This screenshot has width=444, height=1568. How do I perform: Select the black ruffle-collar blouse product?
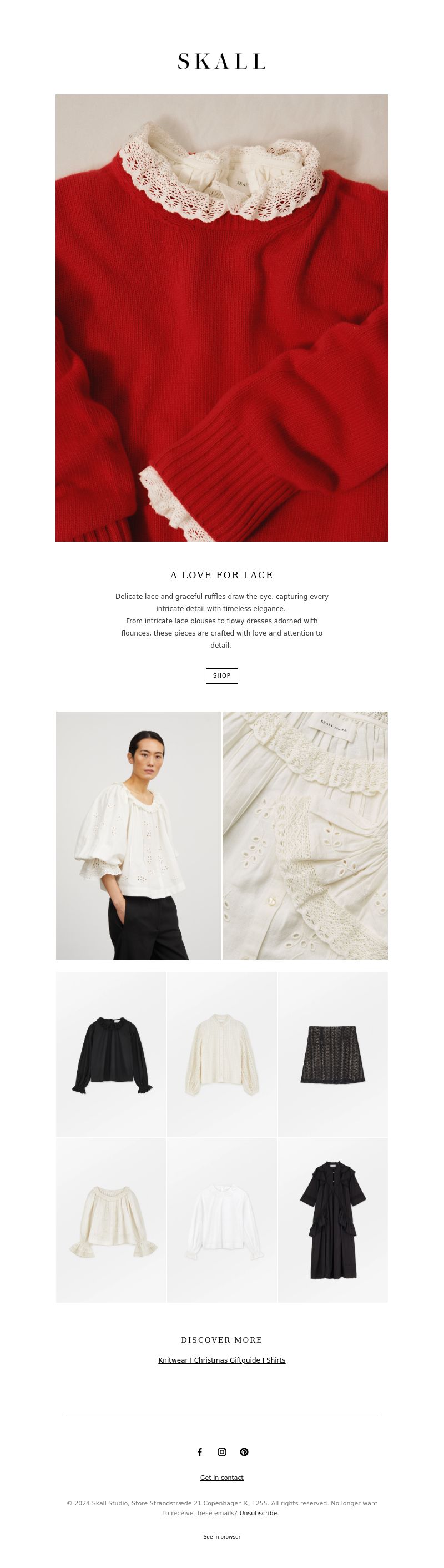point(111,1053)
